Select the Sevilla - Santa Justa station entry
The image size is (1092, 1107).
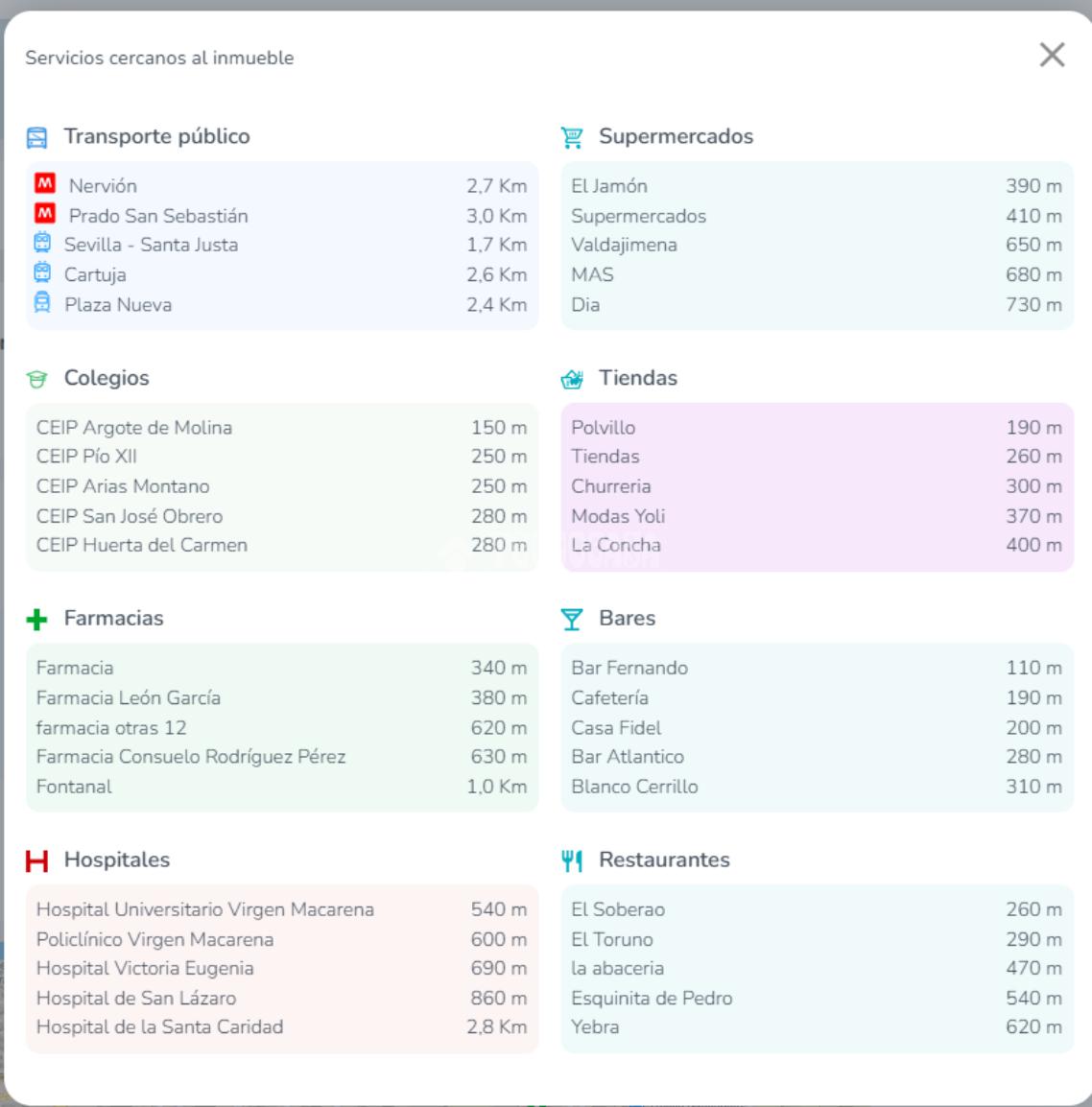[151, 245]
